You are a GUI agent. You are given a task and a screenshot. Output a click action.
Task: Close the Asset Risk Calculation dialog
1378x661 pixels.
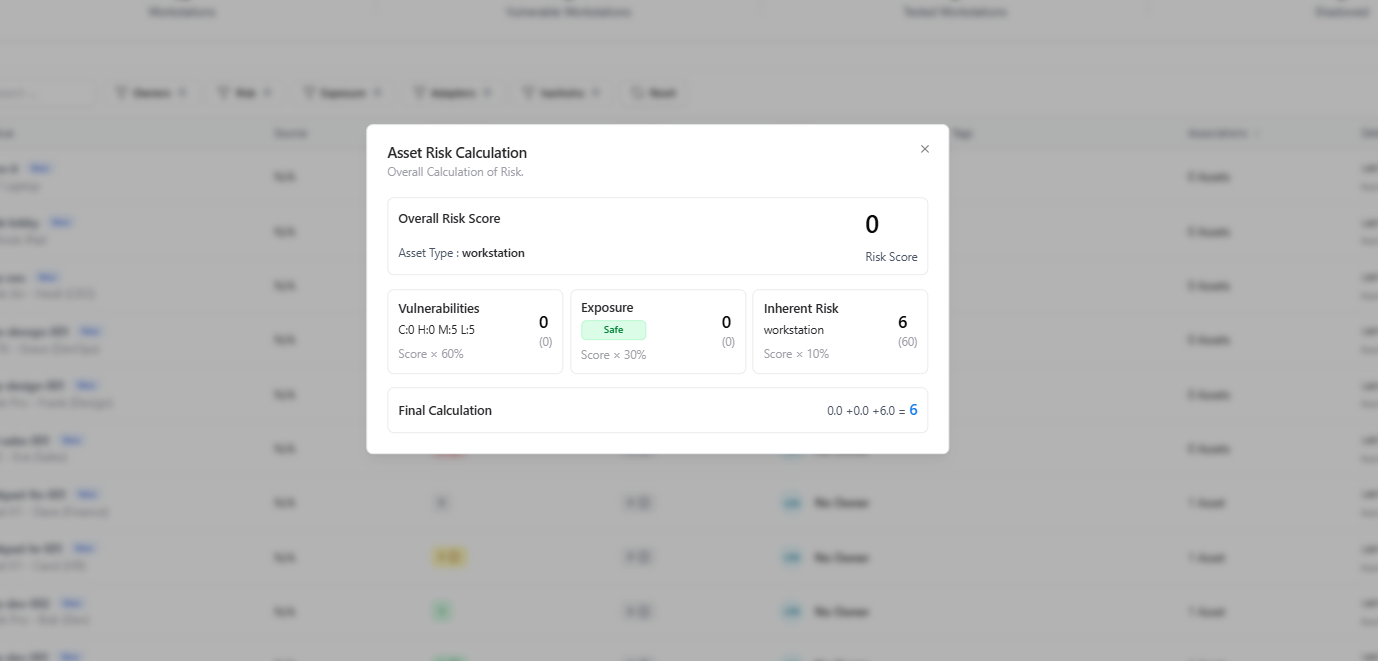coord(924,149)
